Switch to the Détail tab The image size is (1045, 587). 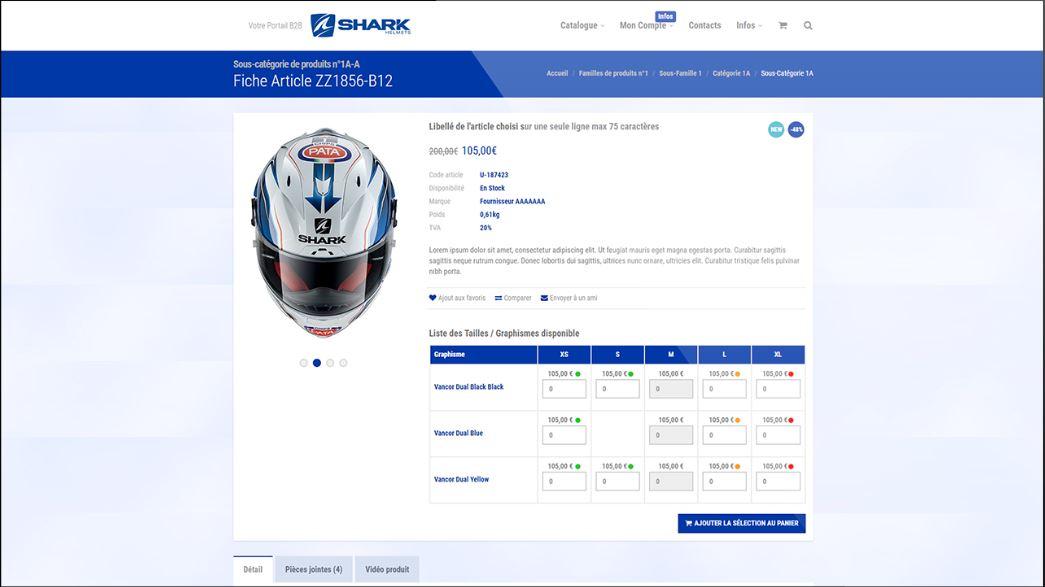253,570
